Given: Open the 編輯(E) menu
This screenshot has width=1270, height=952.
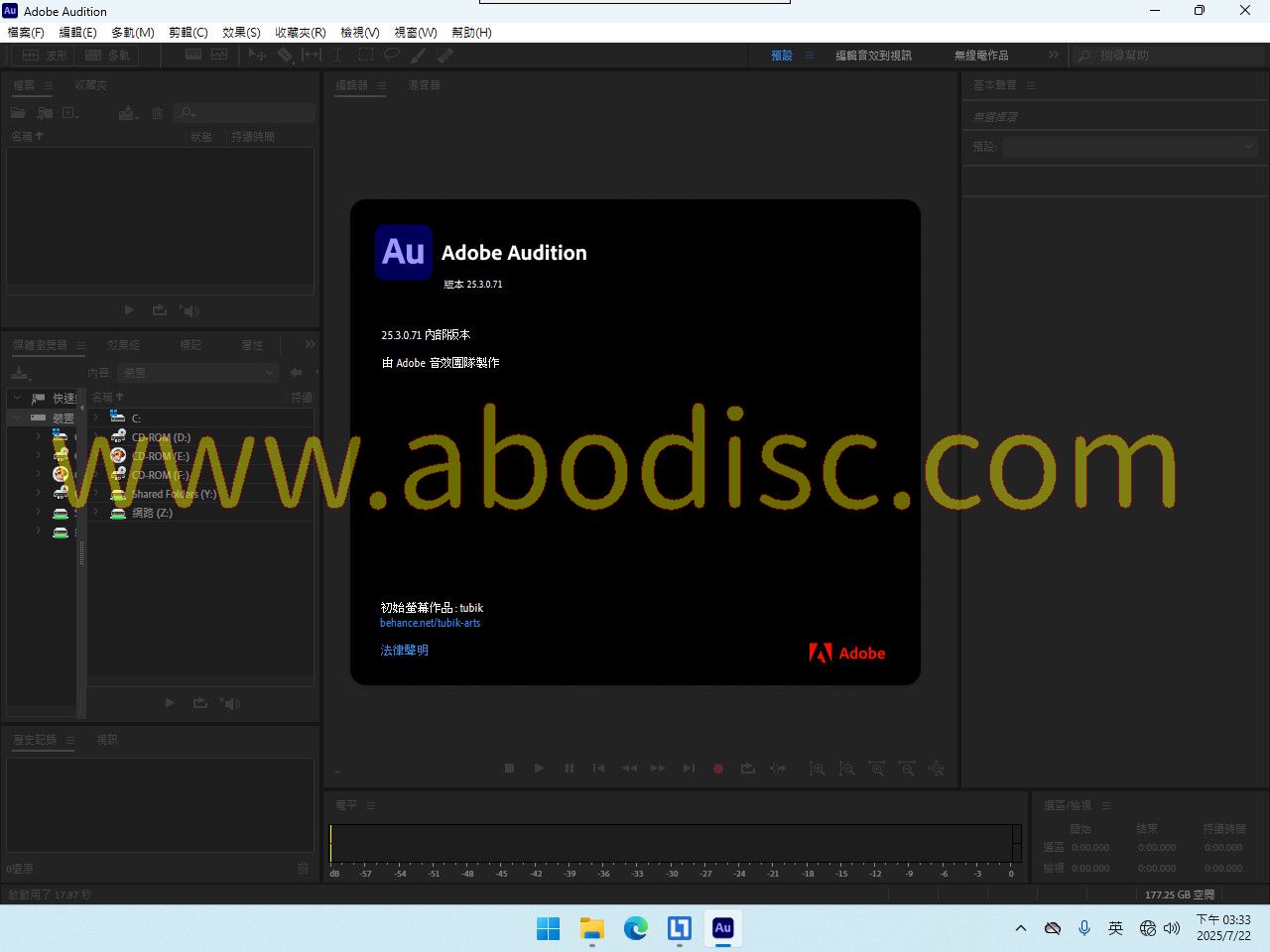Looking at the screenshot, I should (77, 32).
